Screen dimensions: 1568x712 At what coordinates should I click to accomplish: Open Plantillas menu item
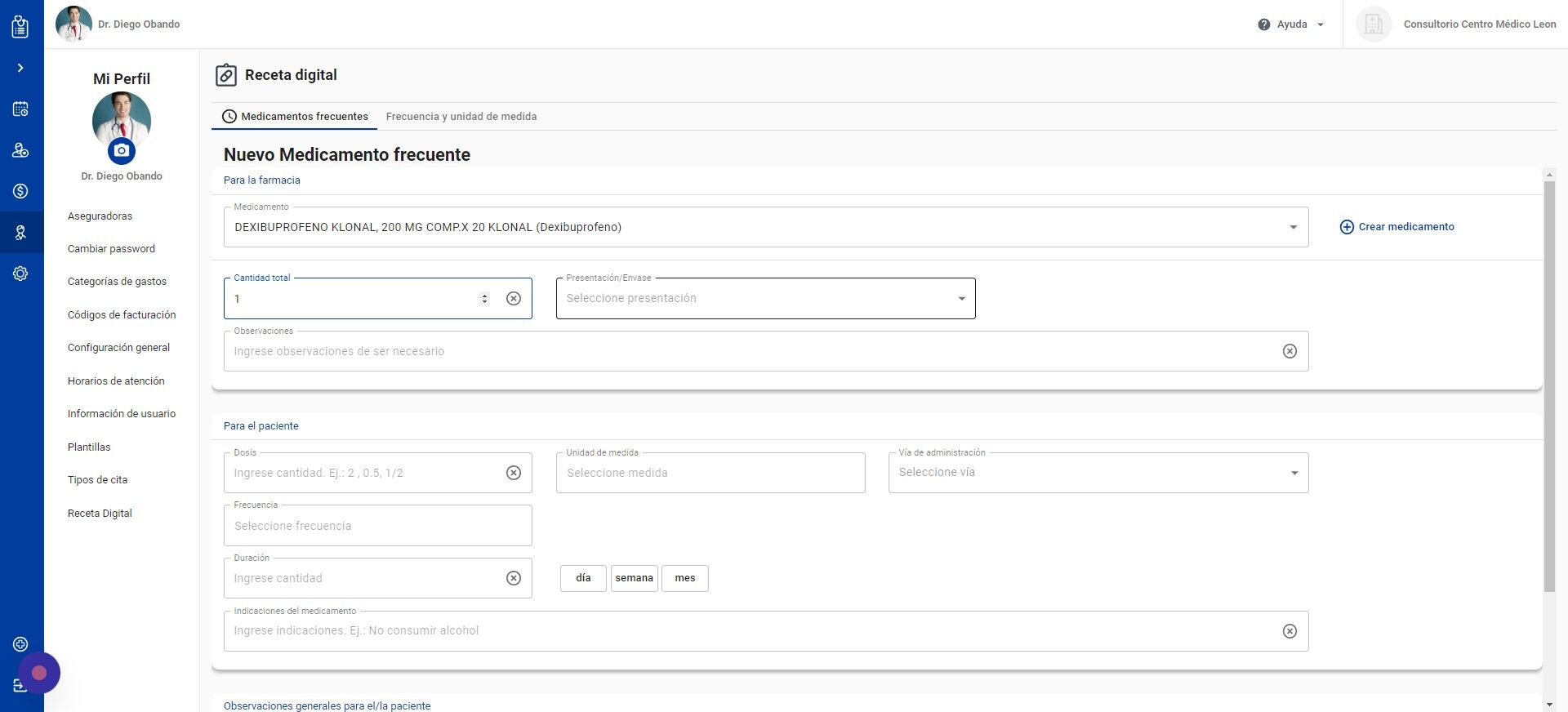[x=89, y=447]
